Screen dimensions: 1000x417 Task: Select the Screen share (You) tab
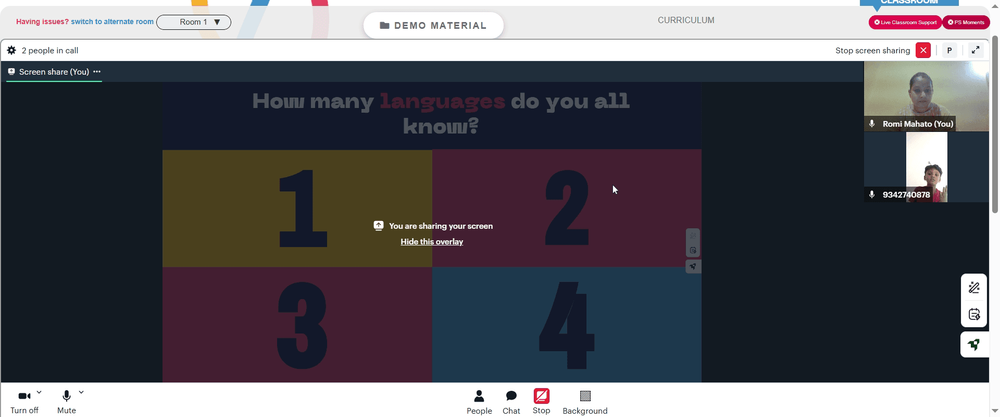tap(54, 72)
